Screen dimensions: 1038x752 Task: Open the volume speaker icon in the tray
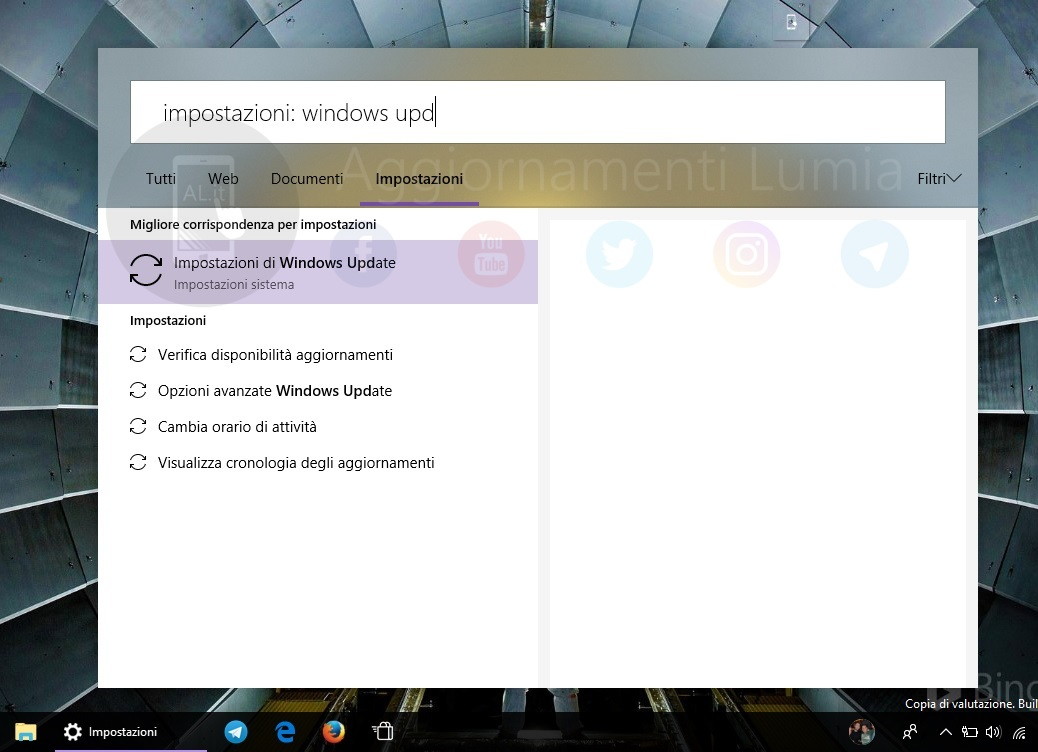click(x=993, y=731)
